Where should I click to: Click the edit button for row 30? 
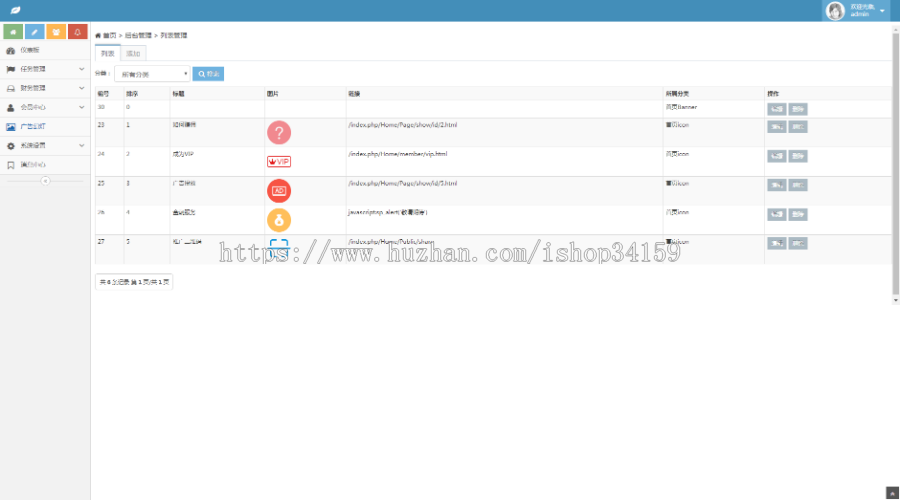click(777, 109)
